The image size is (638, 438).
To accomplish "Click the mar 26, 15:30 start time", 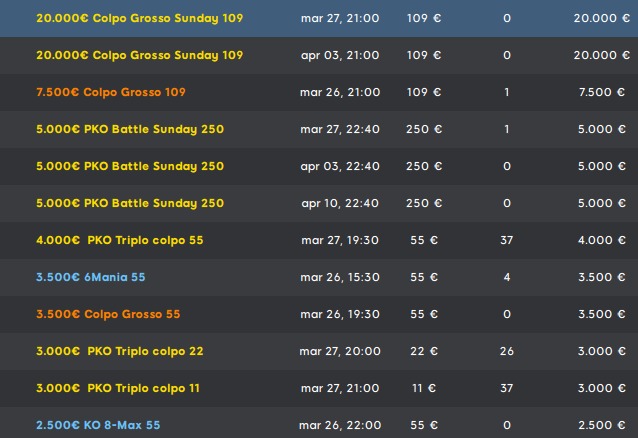I will pos(340,277).
